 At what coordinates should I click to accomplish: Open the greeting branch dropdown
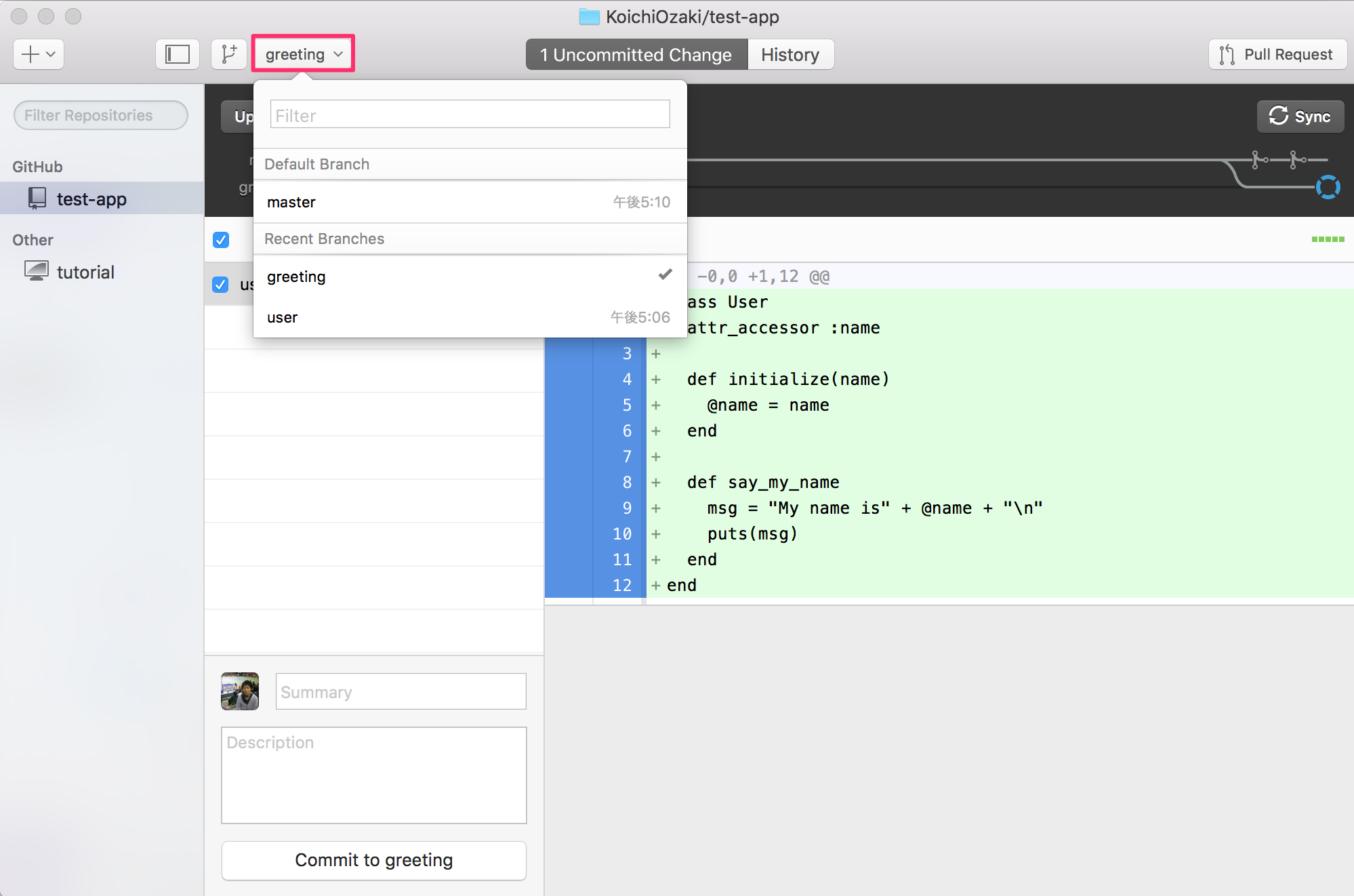coord(304,54)
